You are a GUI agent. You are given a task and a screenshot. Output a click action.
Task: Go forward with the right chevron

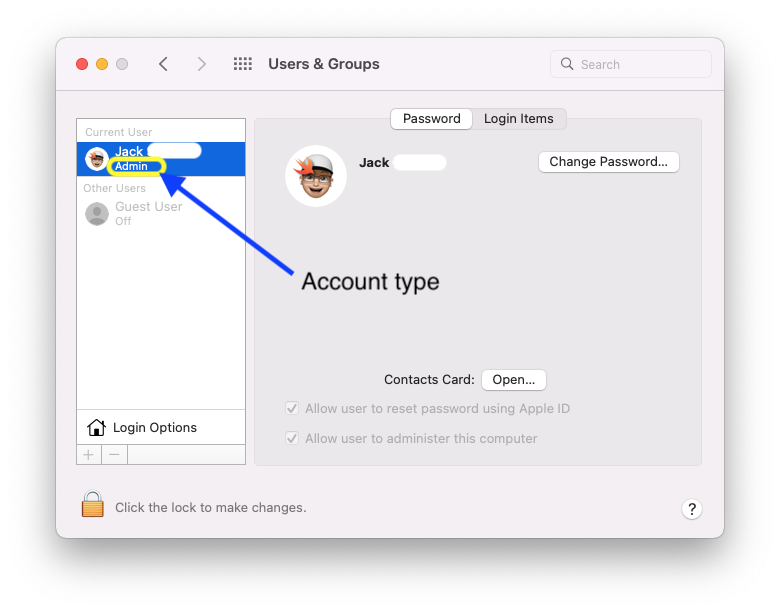[x=201, y=64]
